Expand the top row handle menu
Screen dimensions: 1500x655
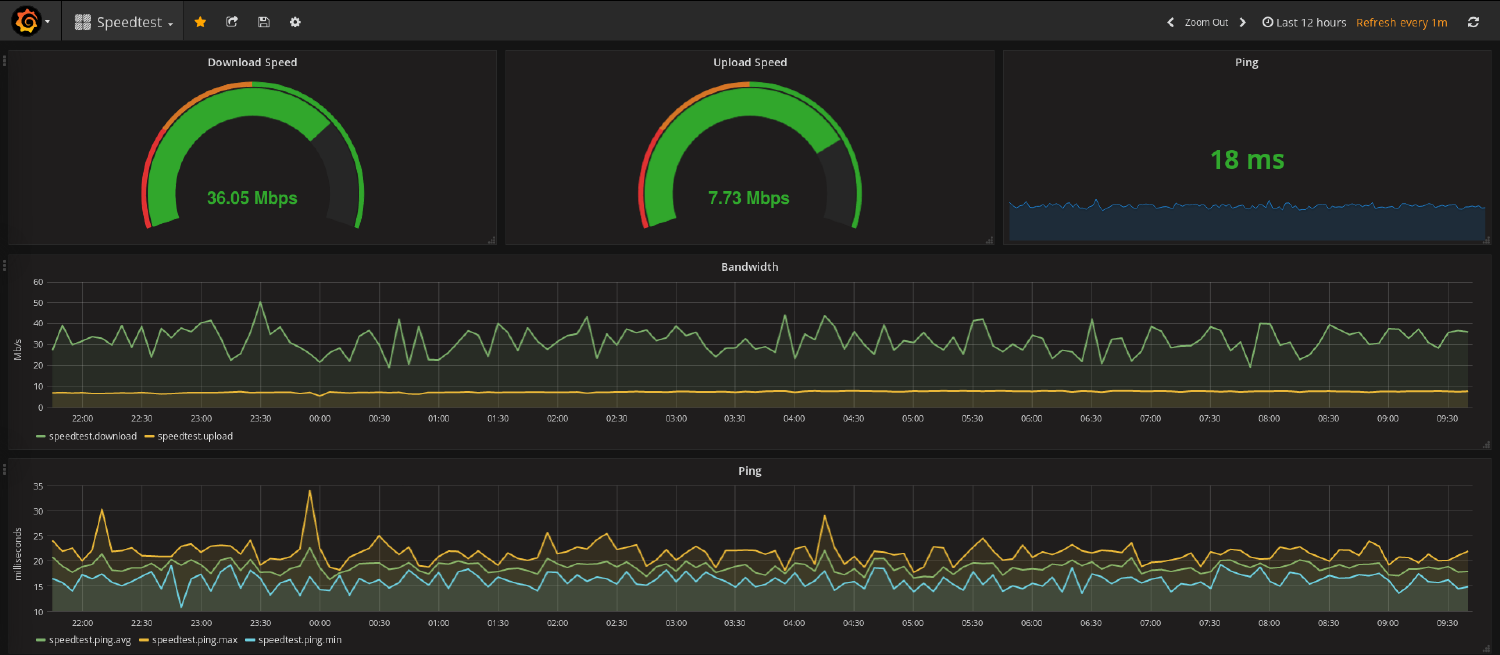click(4, 61)
